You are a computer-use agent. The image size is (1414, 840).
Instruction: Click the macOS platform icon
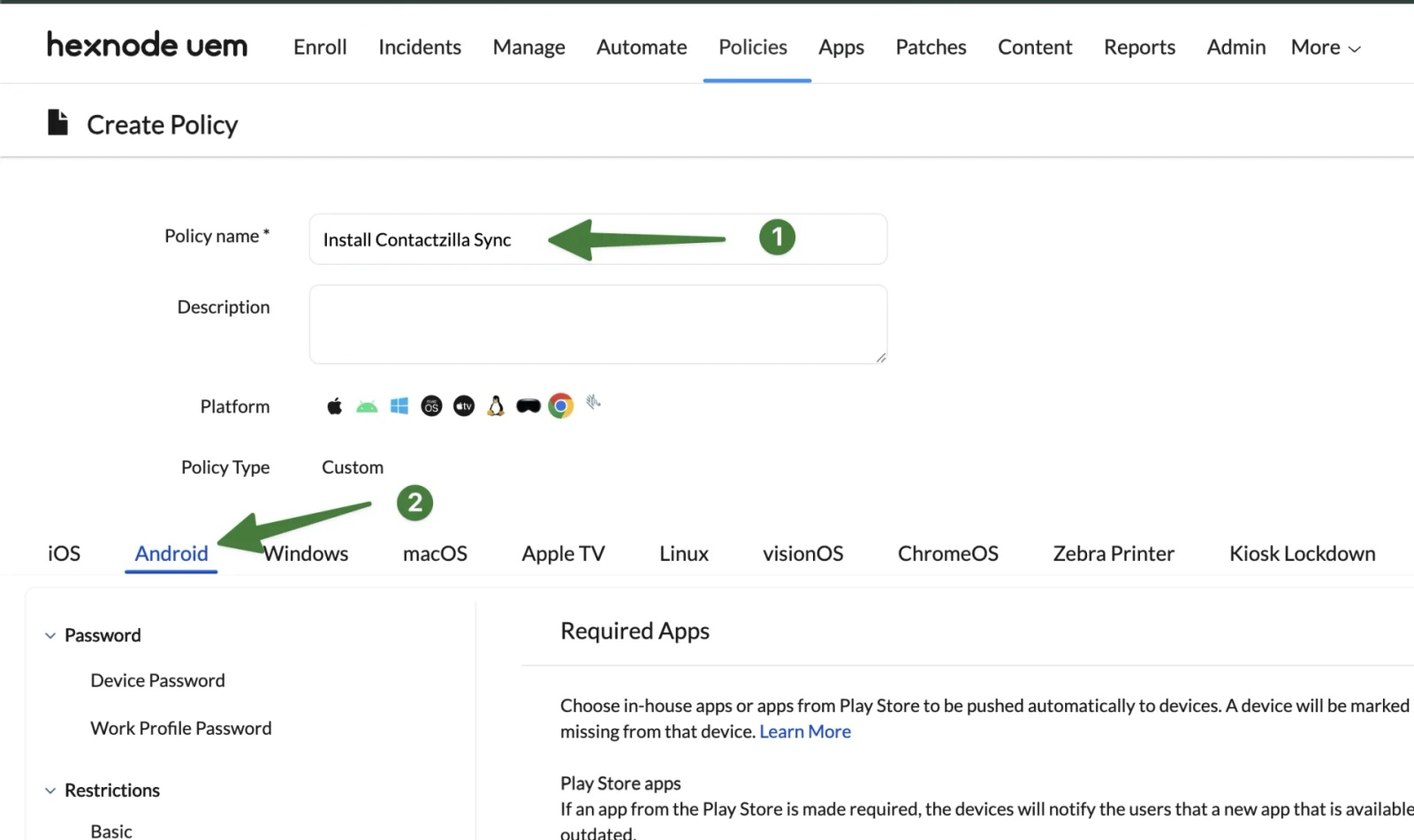431,406
